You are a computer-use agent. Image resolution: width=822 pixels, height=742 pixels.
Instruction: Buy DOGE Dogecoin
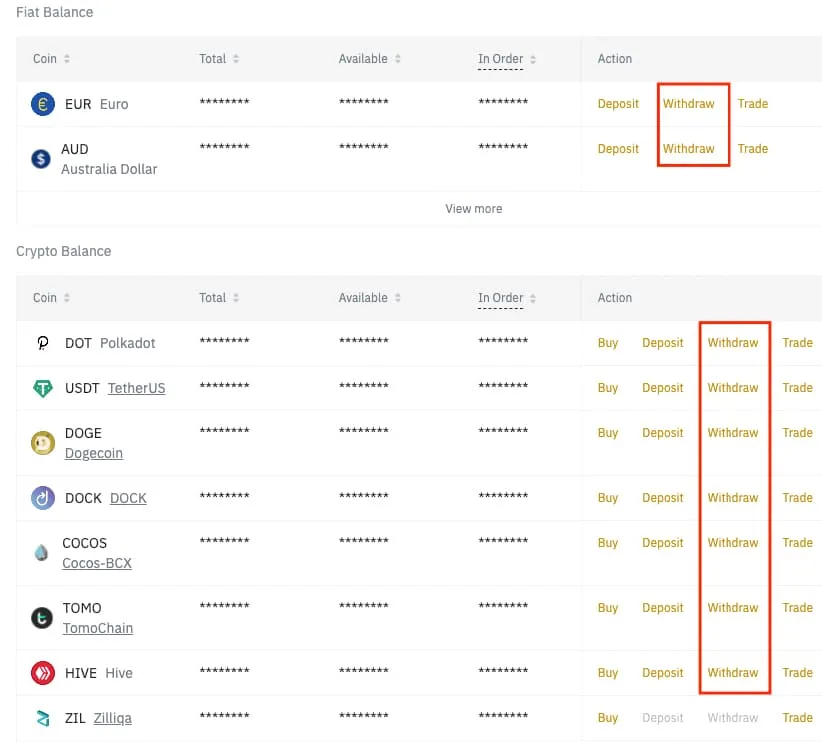click(x=608, y=433)
